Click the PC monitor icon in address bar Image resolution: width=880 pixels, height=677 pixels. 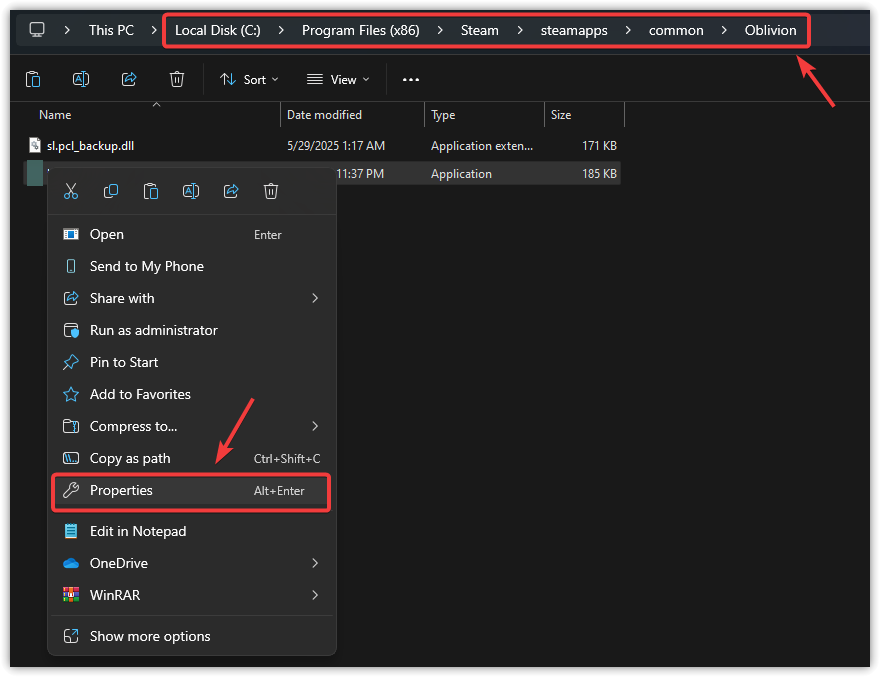pos(37,30)
